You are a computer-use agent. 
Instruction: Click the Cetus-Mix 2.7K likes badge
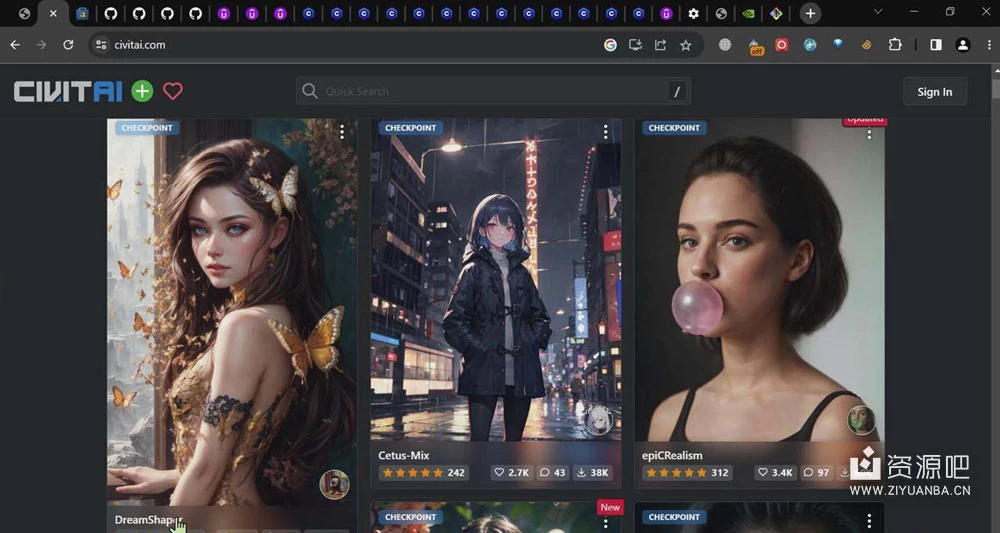(511, 473)
